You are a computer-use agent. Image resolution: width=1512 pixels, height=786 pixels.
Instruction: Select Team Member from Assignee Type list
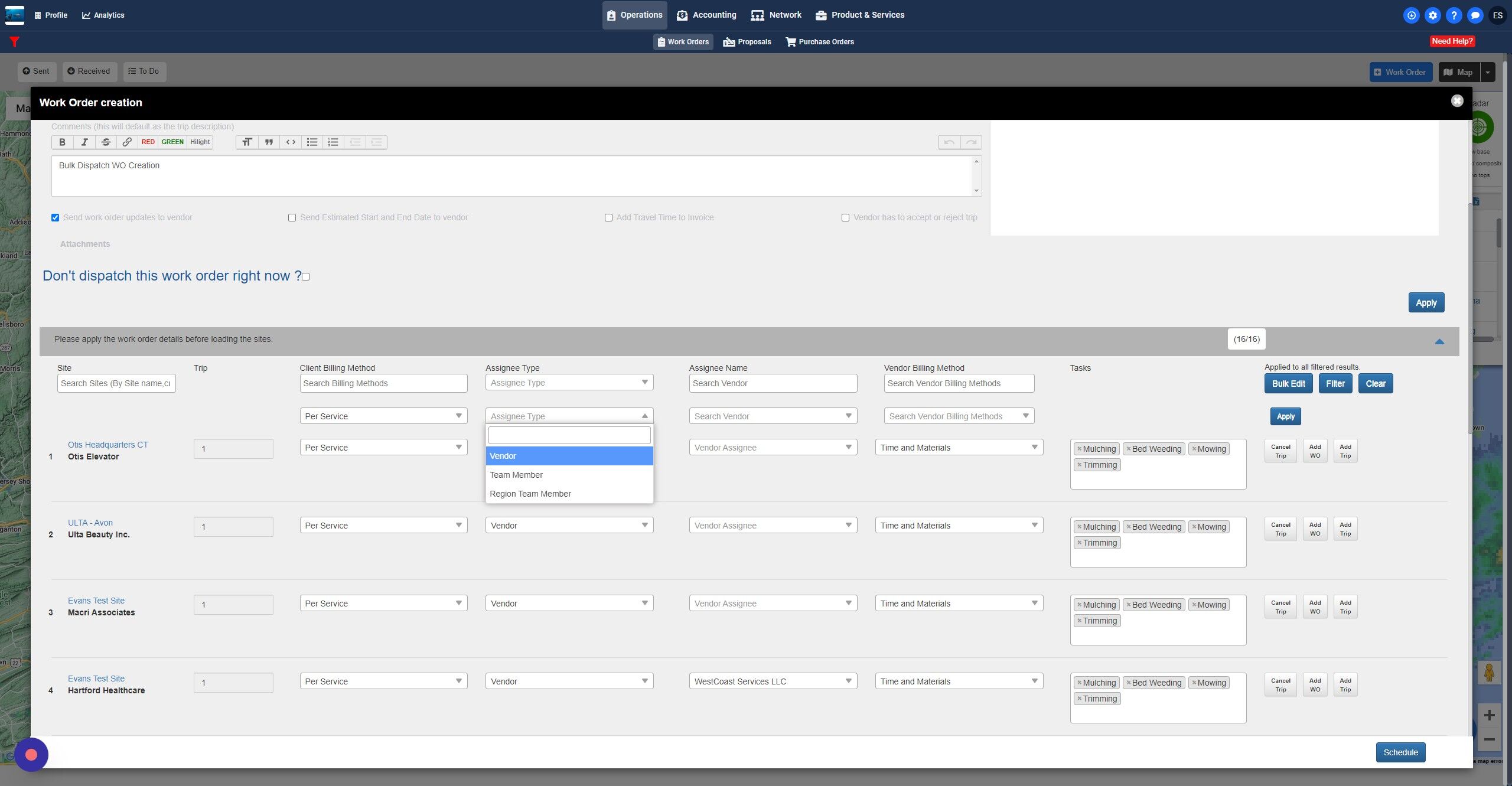click(x=516, y=475)
